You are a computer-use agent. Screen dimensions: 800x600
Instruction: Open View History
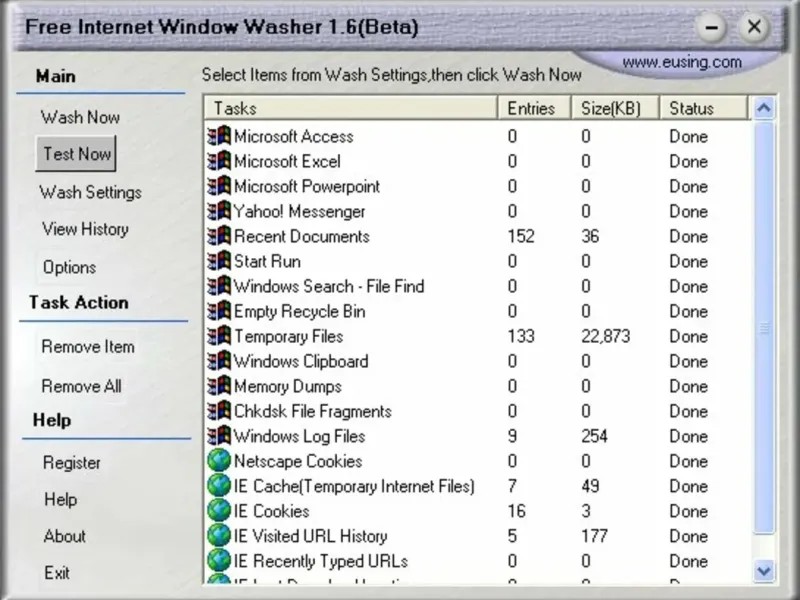tap(85, 229)
